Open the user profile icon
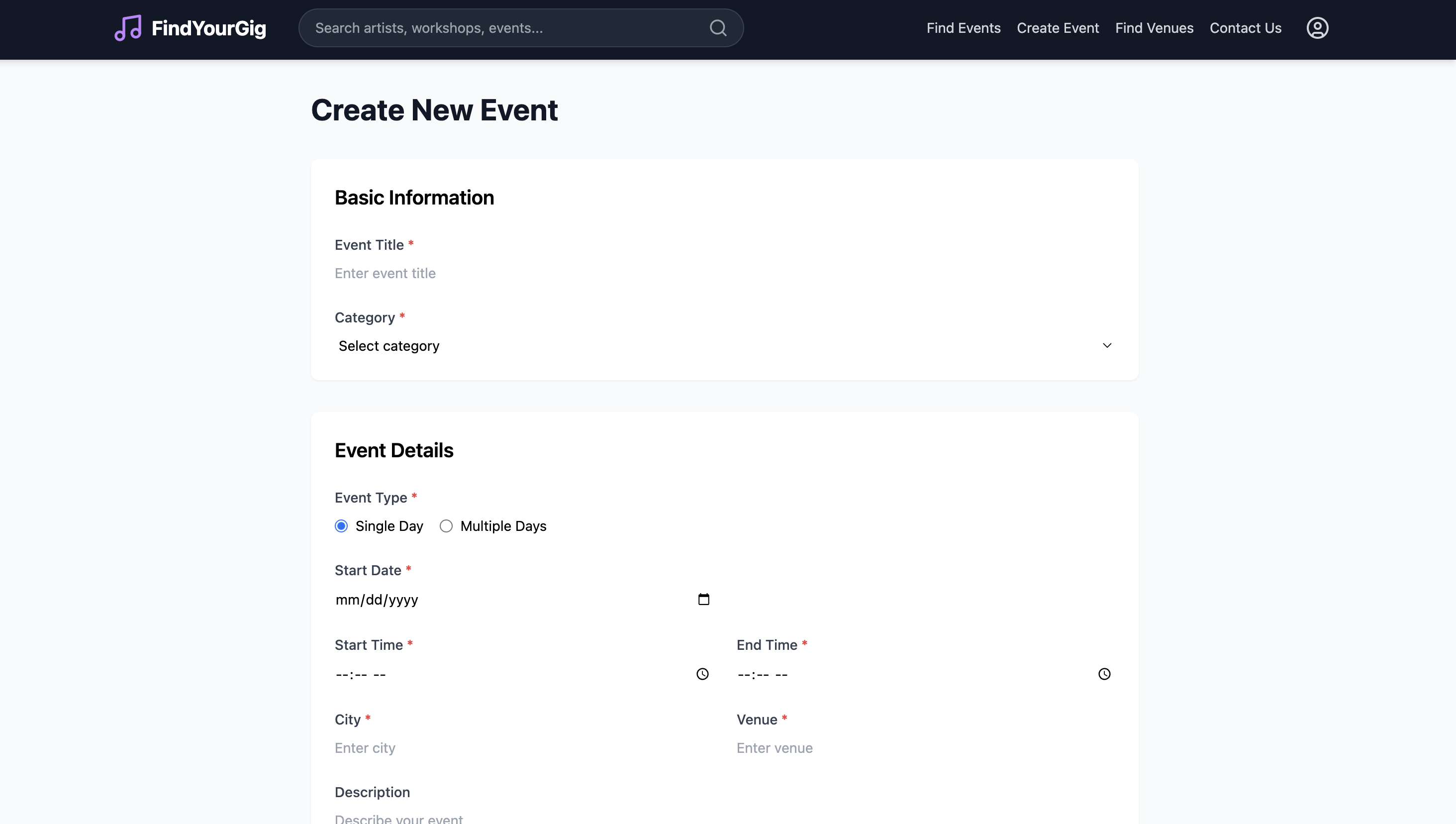This screenshot has width=1456, height=824. [1317, 28]
